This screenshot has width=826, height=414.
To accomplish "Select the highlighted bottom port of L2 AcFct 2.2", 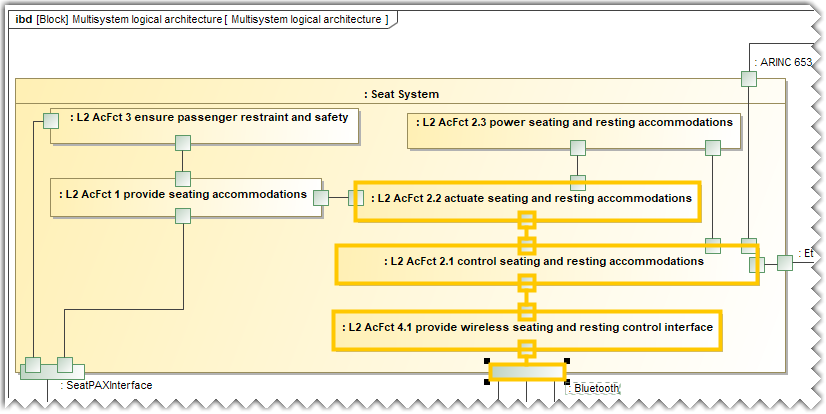I will 527,220.
